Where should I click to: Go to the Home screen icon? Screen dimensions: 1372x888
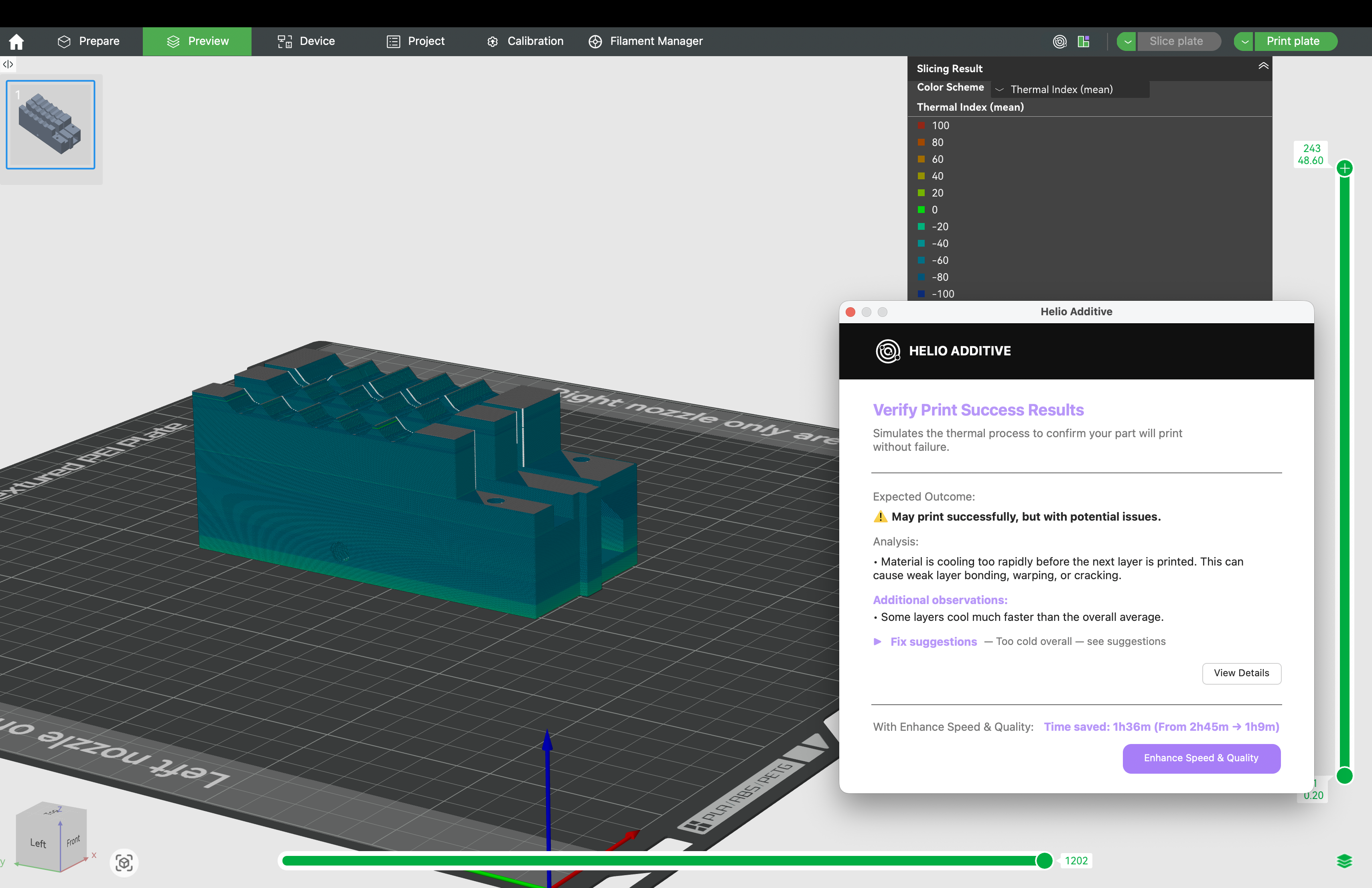(17, 41)
